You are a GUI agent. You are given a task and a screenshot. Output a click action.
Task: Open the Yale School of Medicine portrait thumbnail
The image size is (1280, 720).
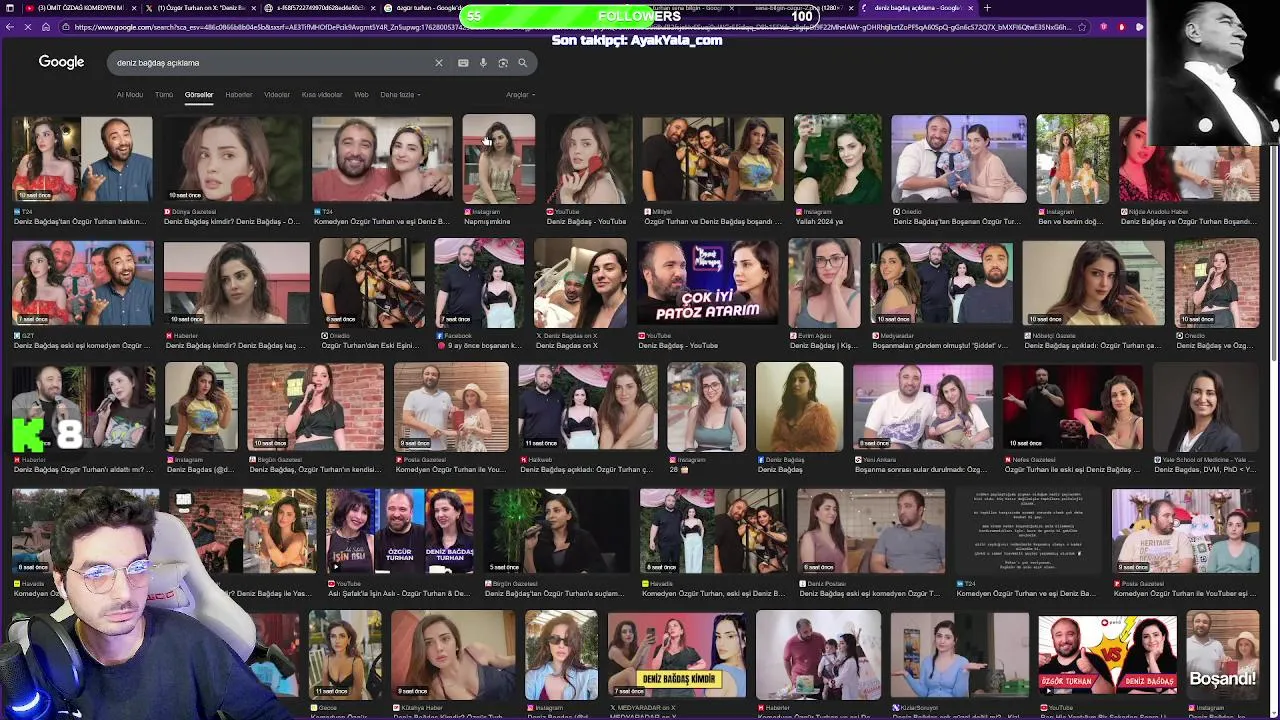1205,407
